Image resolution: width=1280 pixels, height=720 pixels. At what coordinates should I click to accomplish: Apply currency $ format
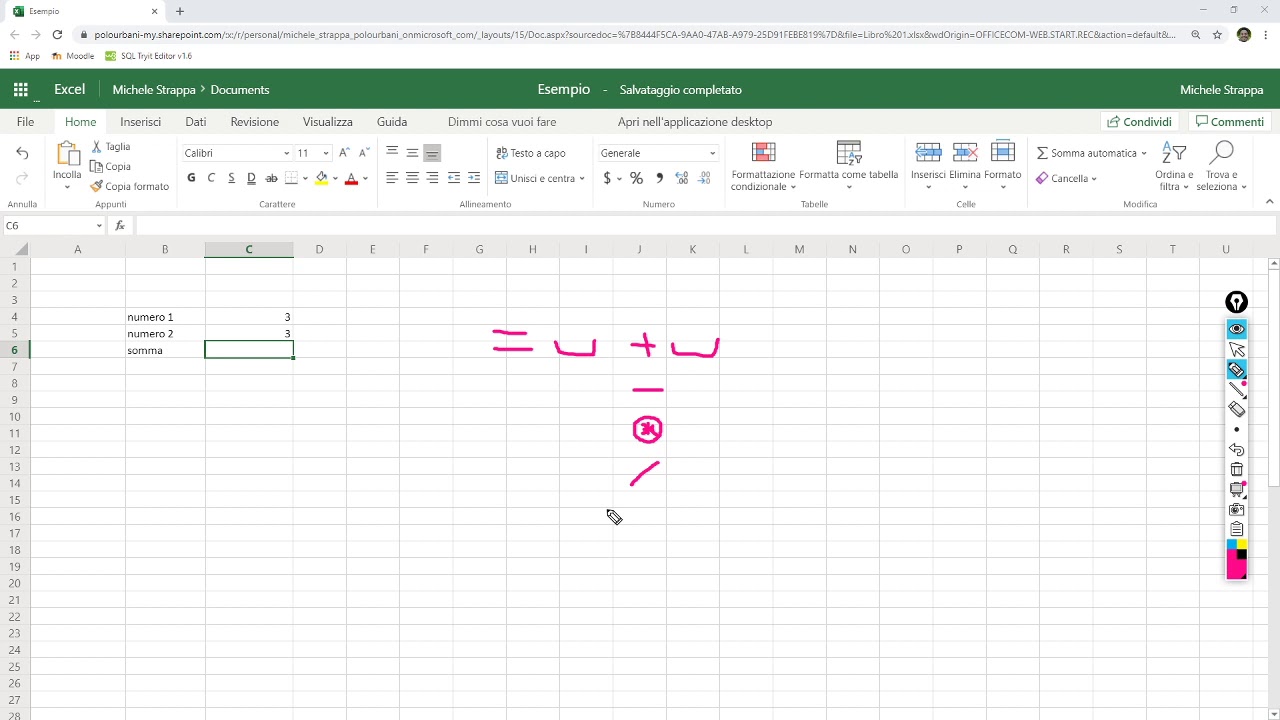point(607,178)
